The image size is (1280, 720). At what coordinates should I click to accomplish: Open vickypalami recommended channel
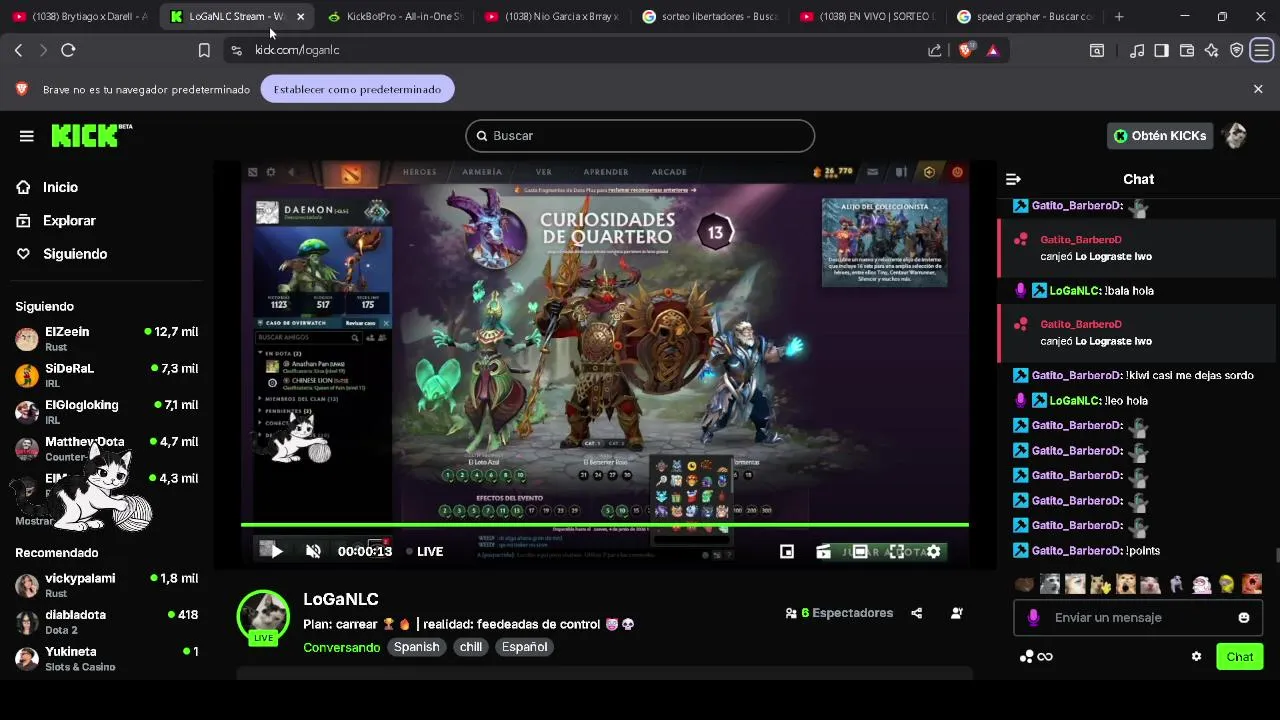click(x=106, y=585)
